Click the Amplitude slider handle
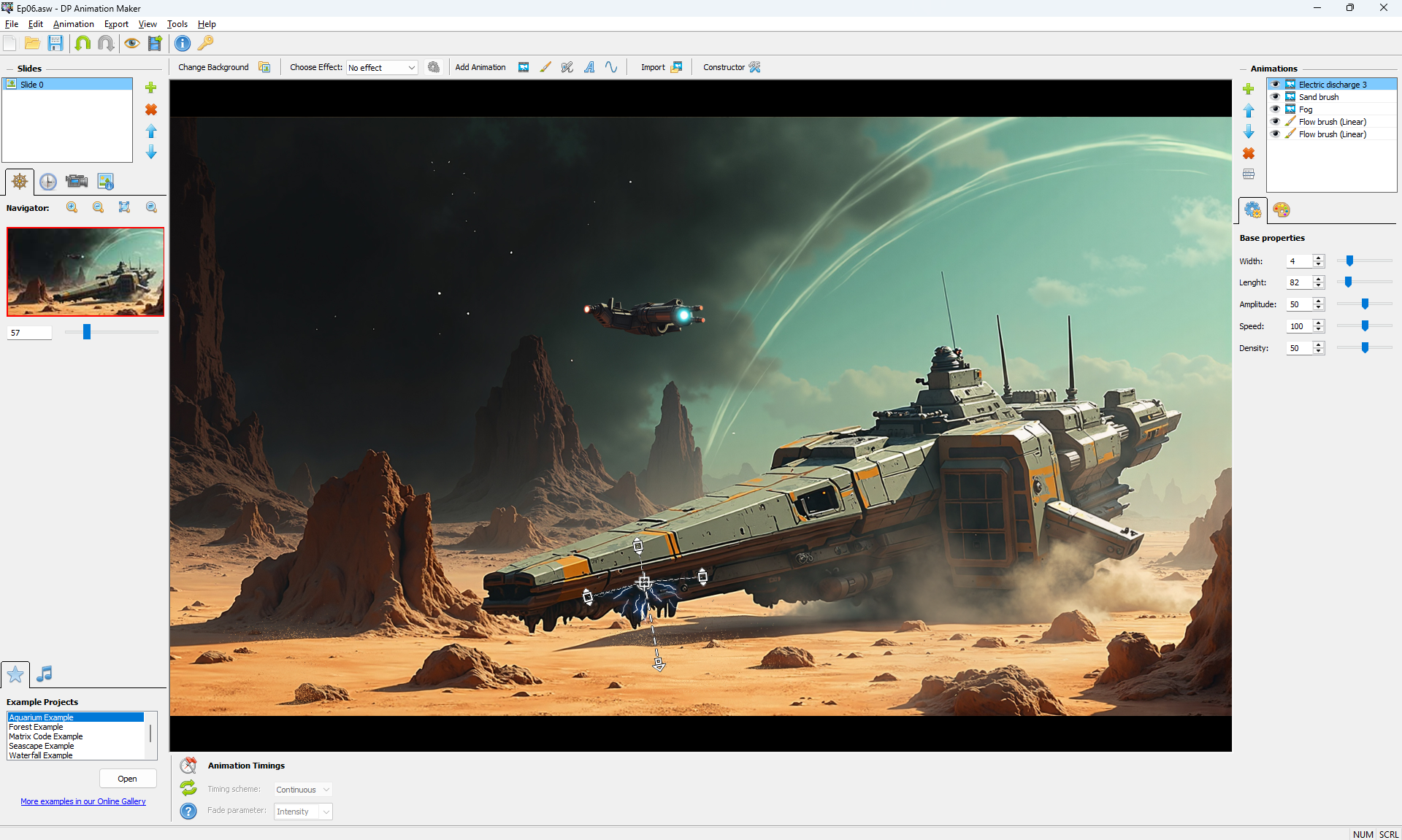This screenshot has width=1402, height=840. (1365, 304)
